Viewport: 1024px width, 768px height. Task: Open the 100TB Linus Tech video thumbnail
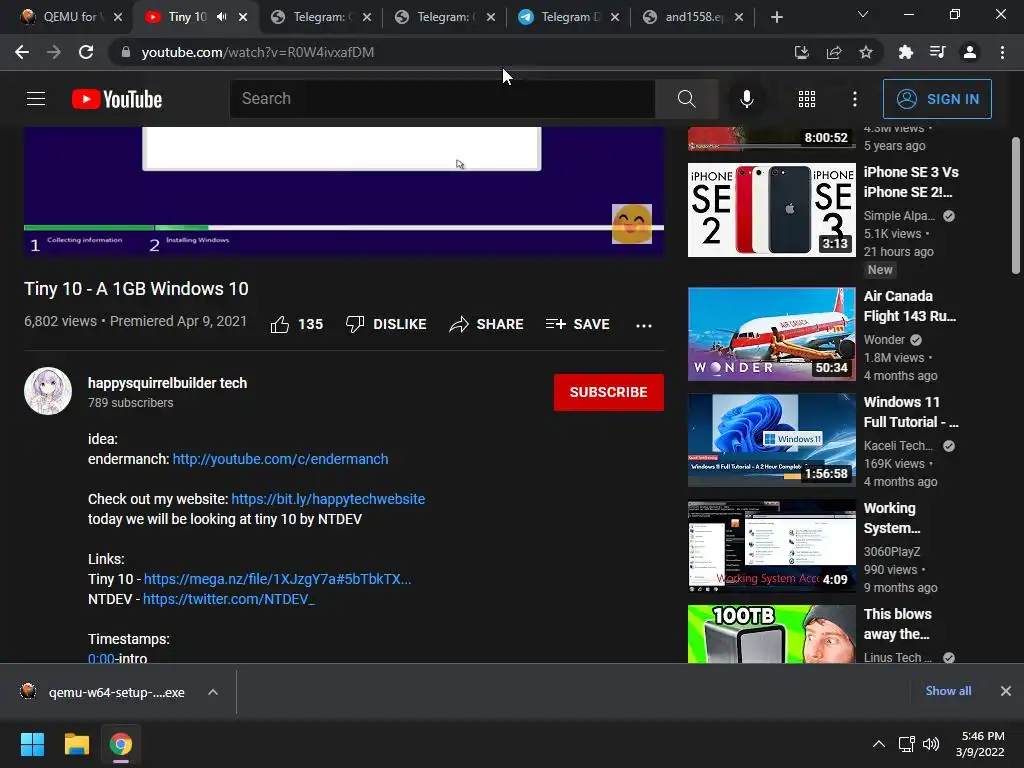tap(771, 633)
